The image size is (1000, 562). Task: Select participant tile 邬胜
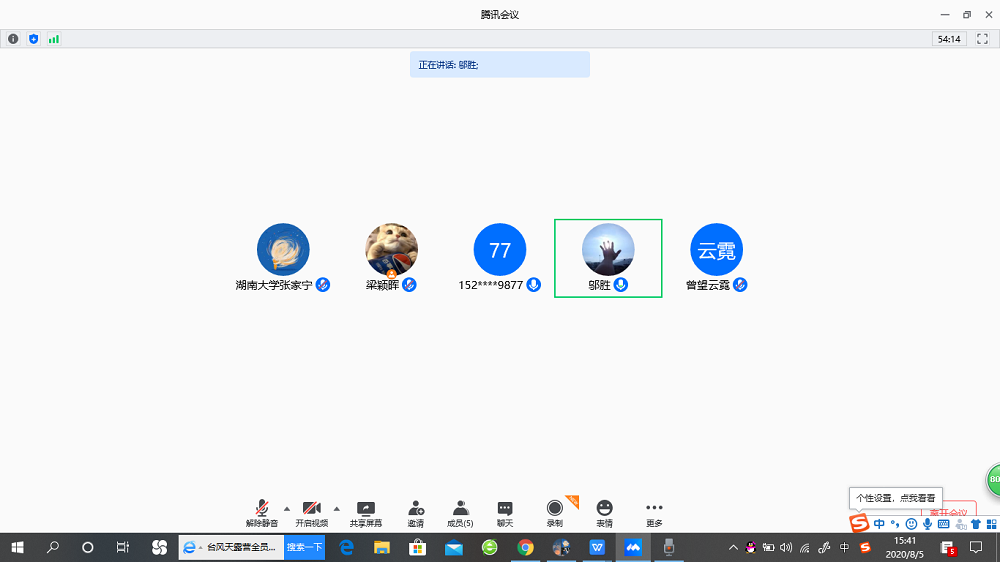click(608, 258)
